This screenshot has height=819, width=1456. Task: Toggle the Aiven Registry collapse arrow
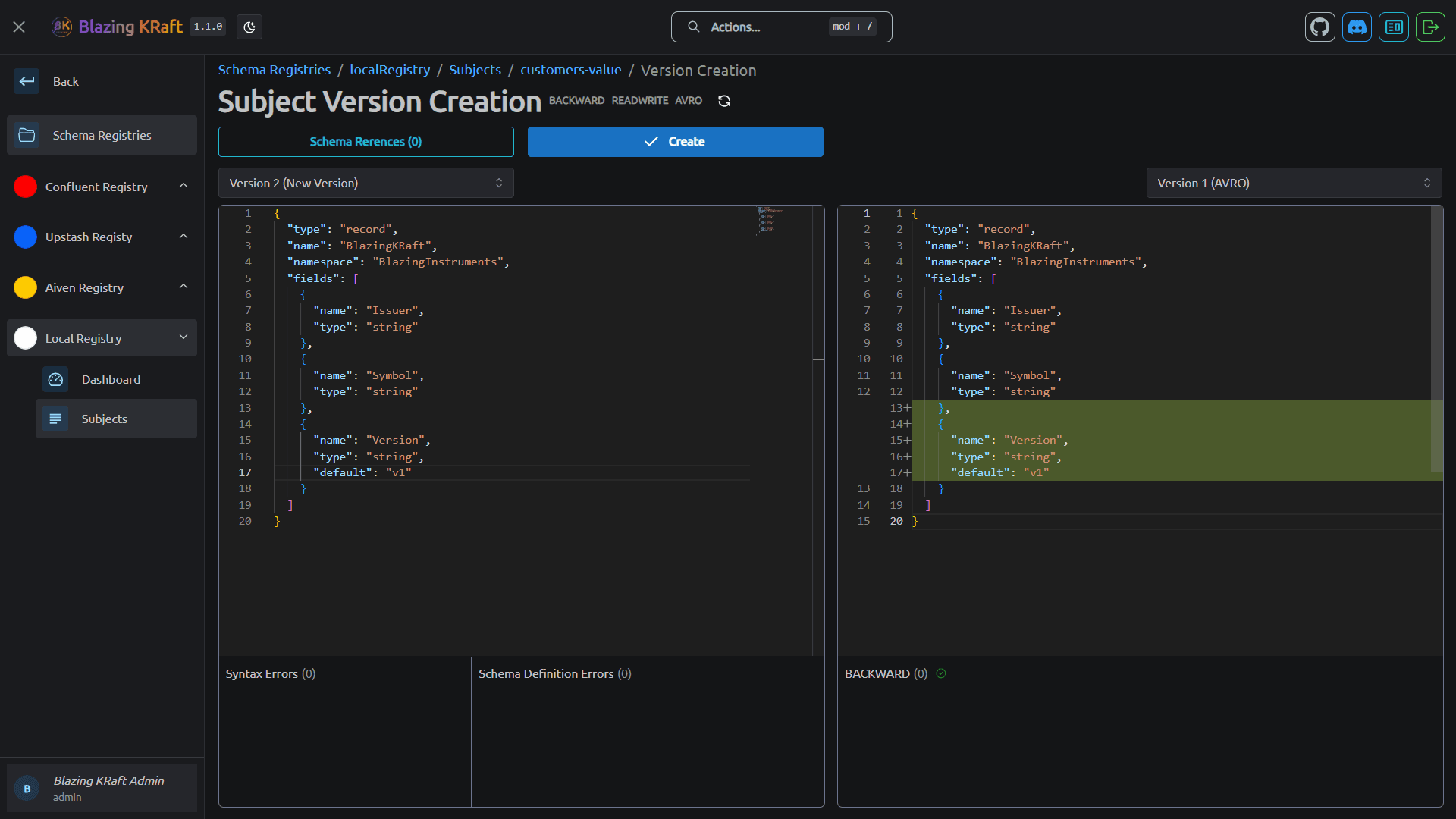(x=186, y=287)
